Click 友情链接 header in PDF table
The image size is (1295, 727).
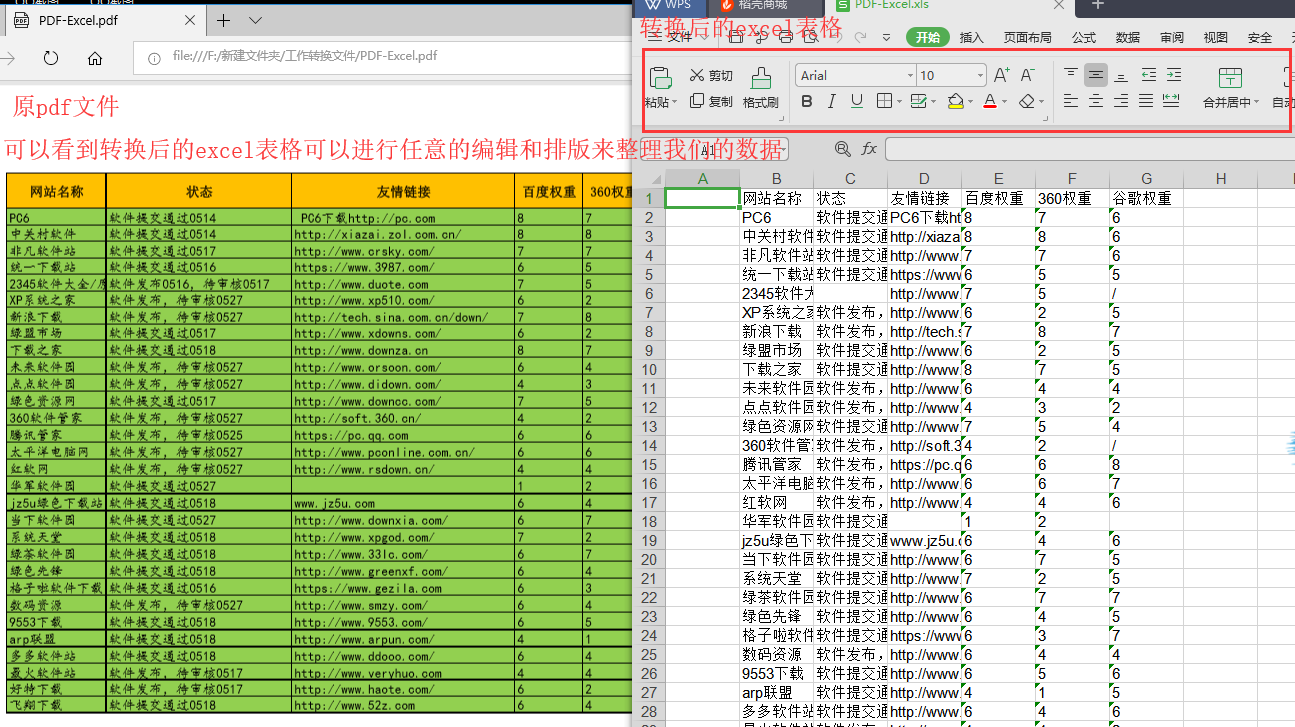[403, 191]
